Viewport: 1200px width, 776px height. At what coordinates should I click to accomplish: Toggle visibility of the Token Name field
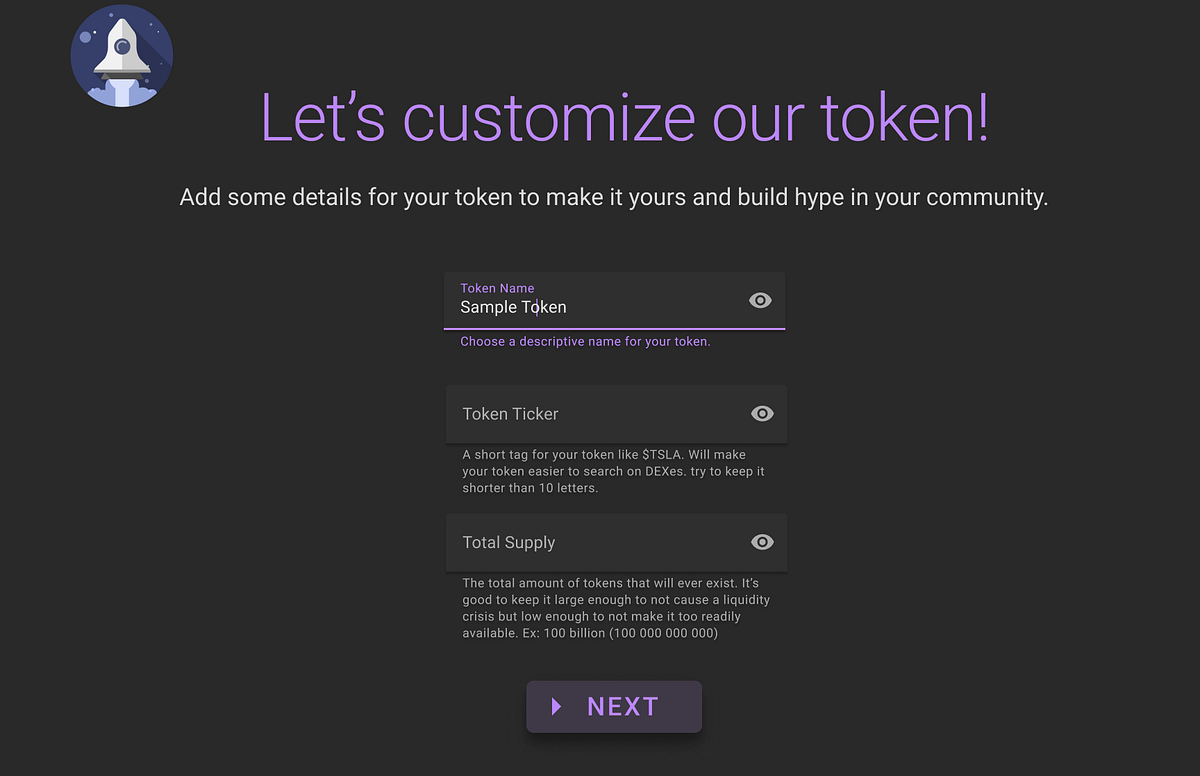760,300
